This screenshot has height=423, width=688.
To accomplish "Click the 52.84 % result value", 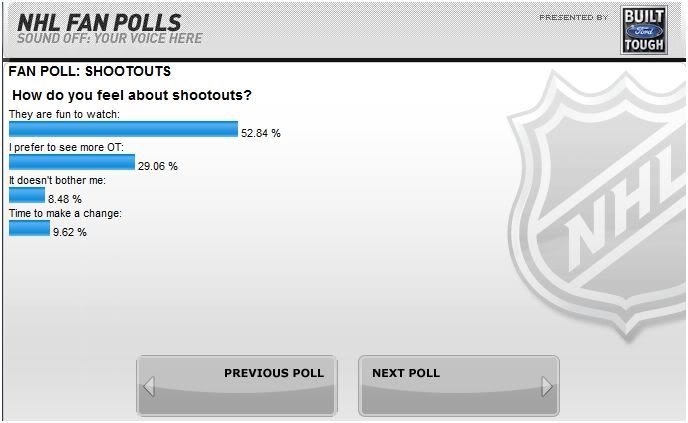I will point(261,133).
